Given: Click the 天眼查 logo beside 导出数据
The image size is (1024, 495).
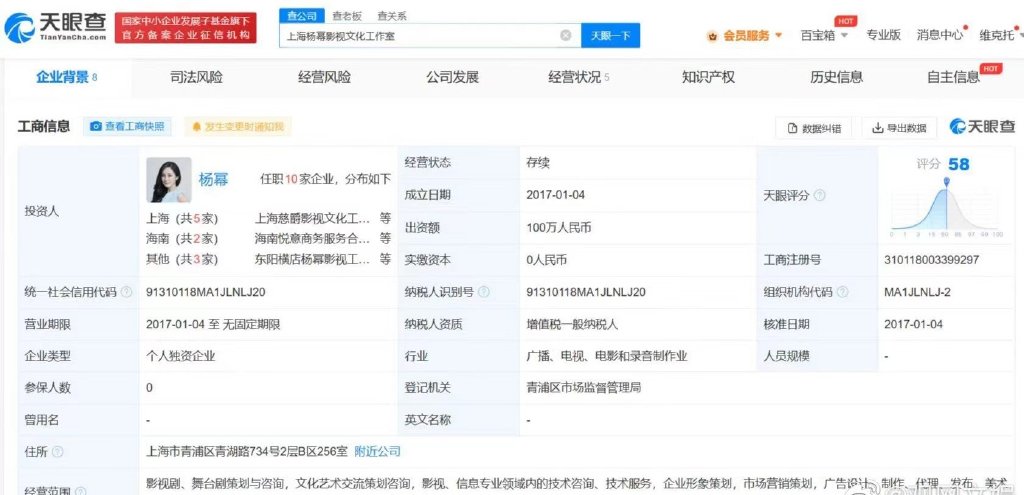Looking at the screenshot, I should pos(982,127).
